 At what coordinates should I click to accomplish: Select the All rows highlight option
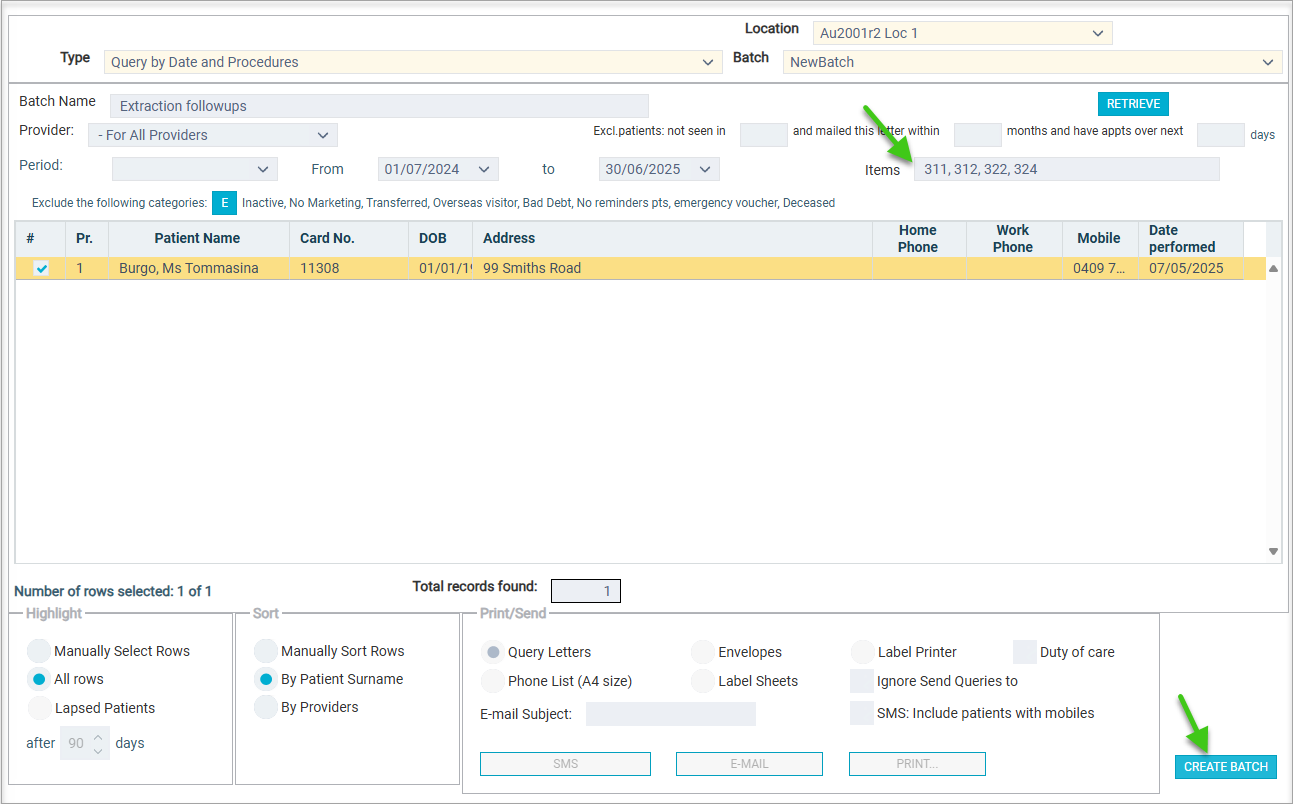[x=39, y=679]
